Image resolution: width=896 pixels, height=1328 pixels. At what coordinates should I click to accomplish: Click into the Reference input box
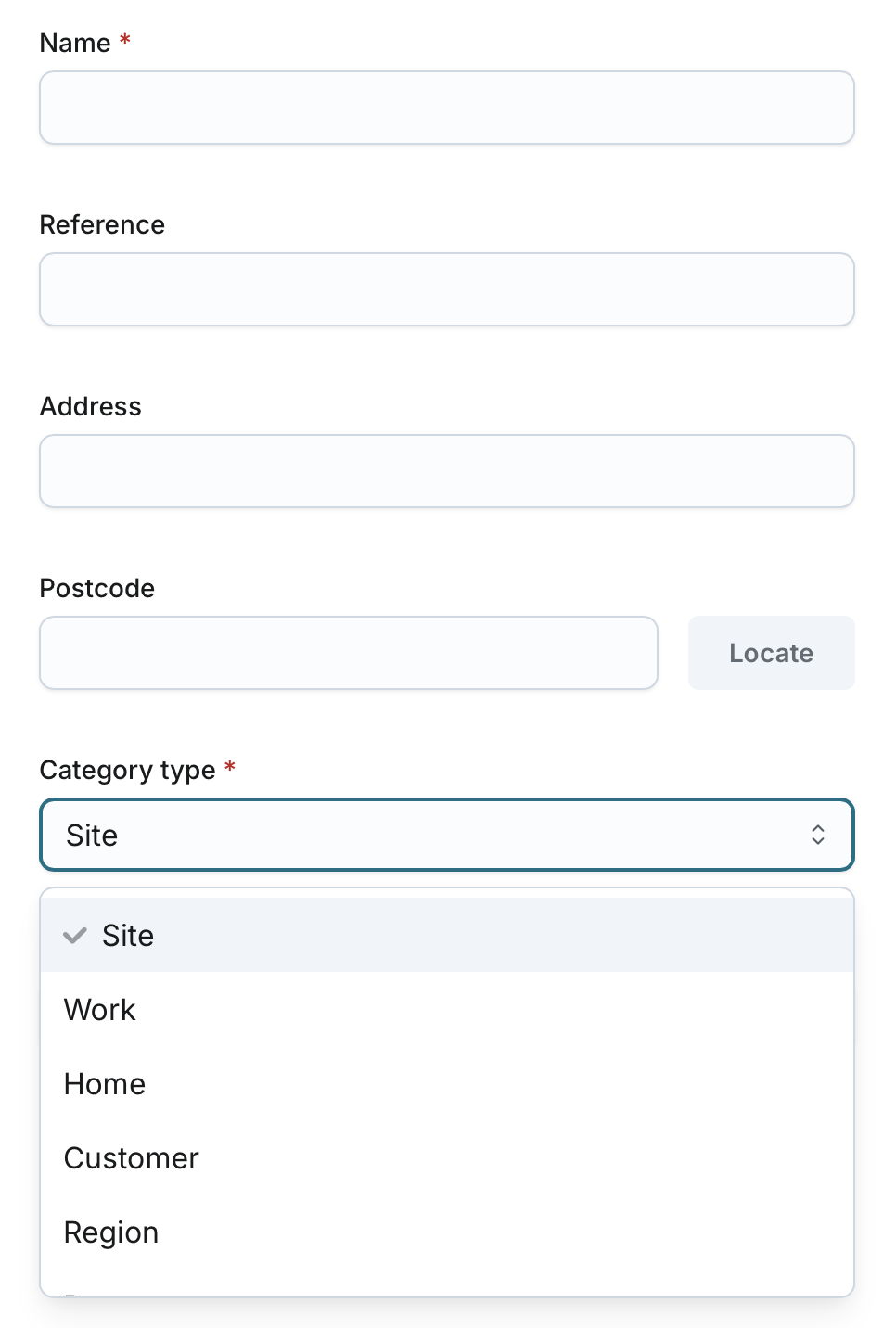point(446,289)
